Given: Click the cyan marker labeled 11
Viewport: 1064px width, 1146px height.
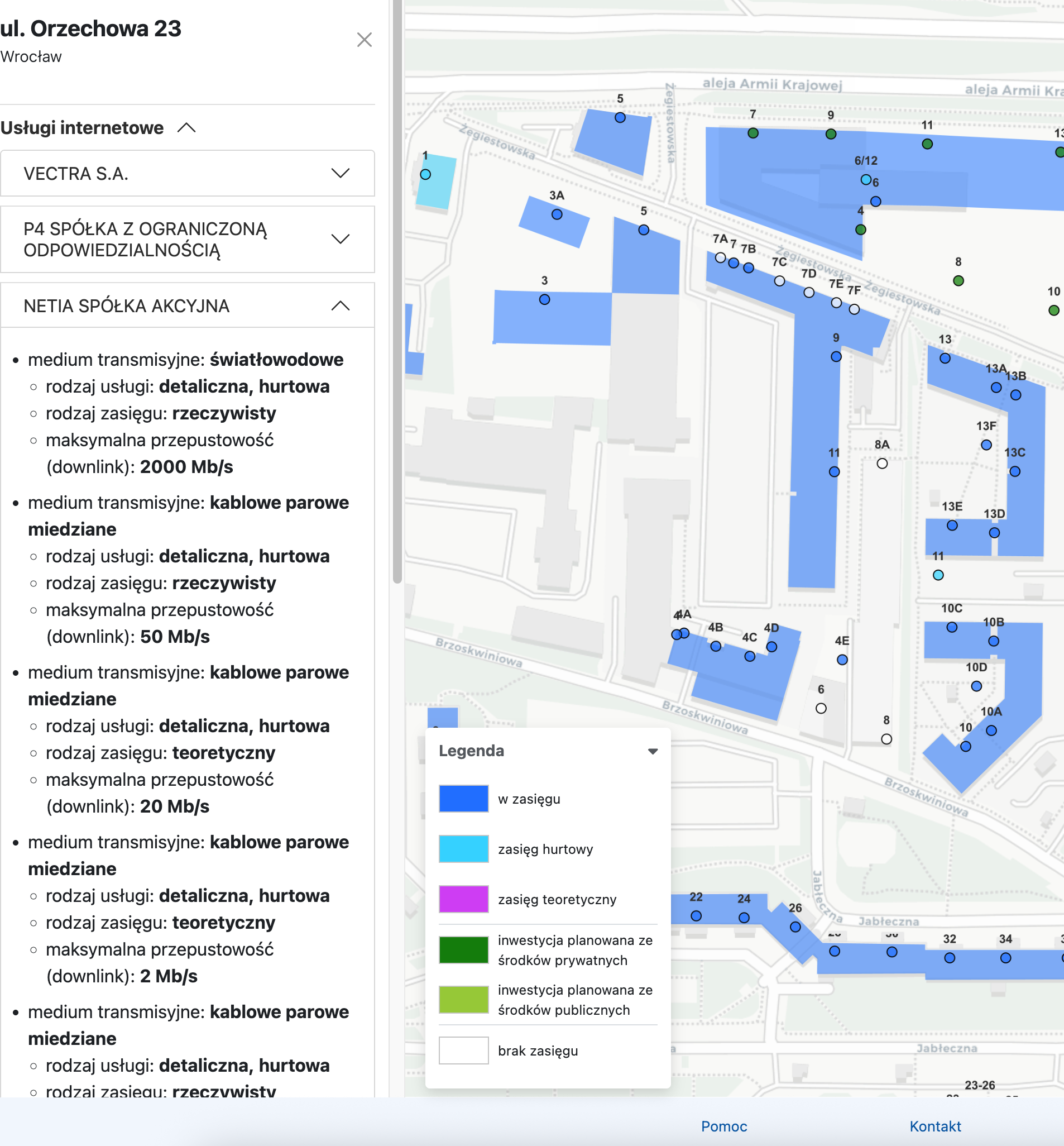Looking at the screenshot, I should click(938, 575).
